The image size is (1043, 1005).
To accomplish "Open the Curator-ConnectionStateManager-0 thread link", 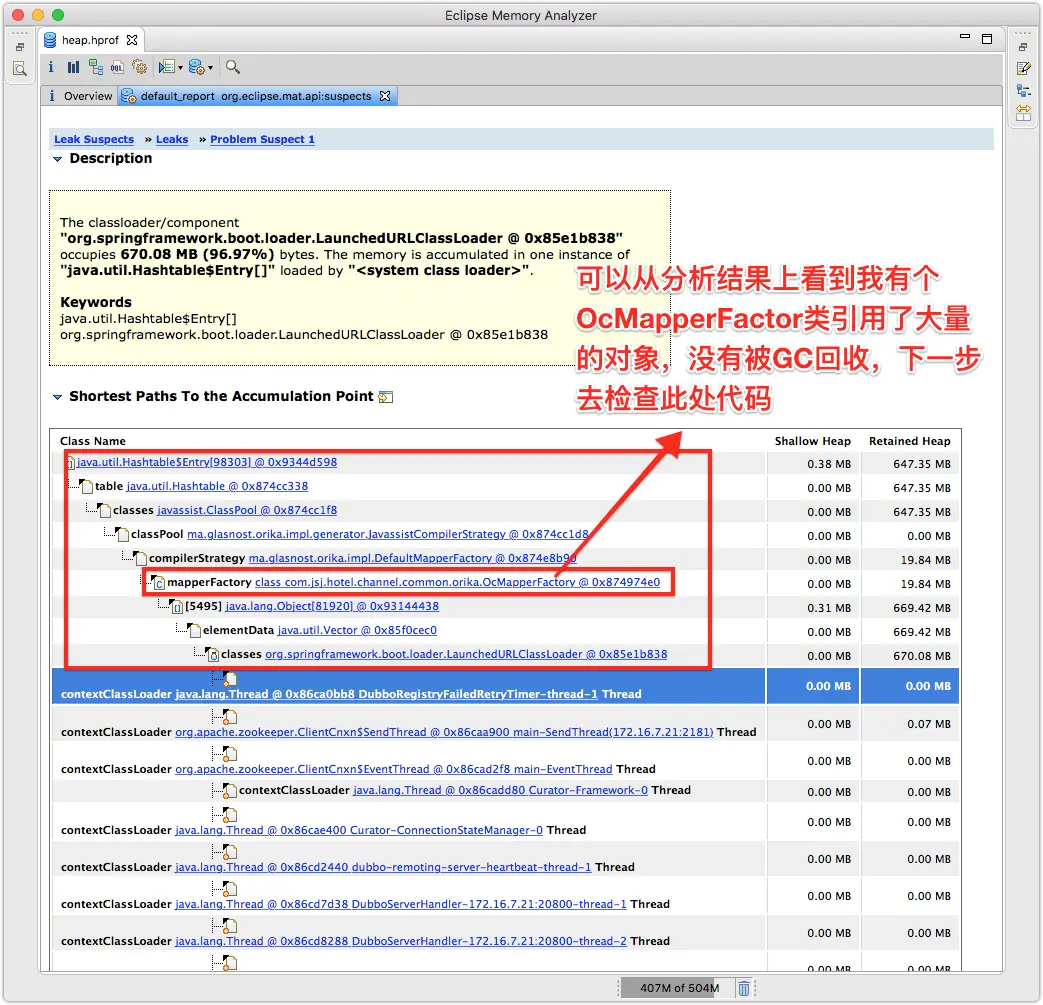I will point(359,830).
